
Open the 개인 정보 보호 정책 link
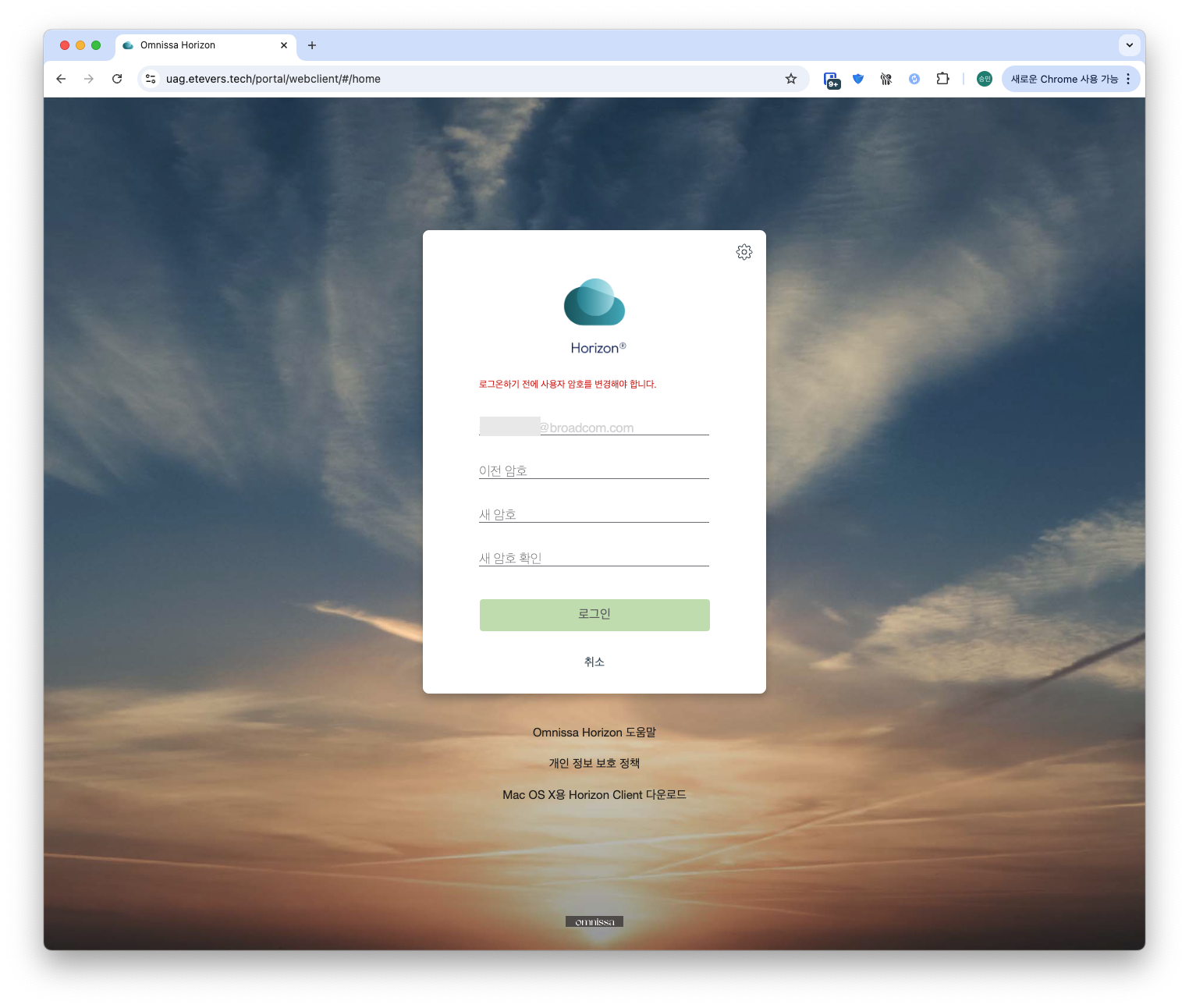point(594,763)
